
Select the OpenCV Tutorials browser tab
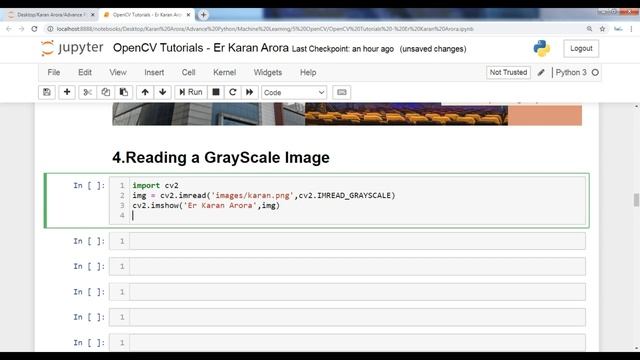coord(147,15)
